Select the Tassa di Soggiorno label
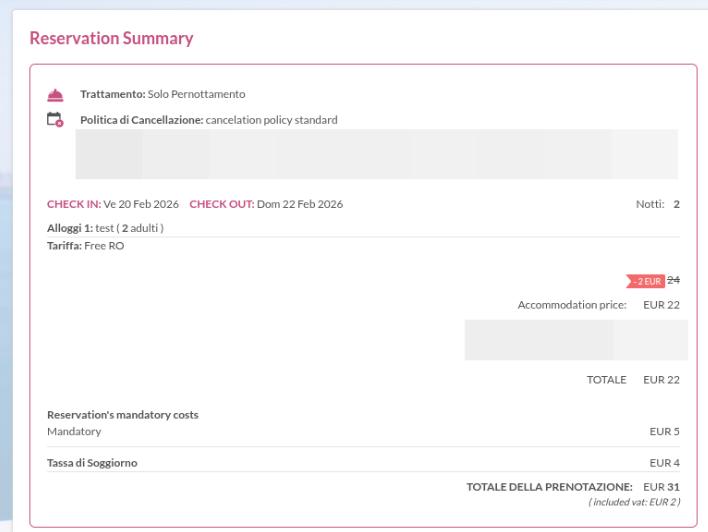This screenshot has width=708, height=532. [92, 463]
